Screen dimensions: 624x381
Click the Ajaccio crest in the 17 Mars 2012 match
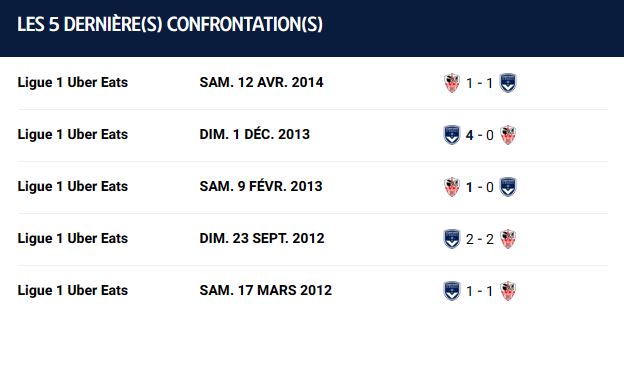click(508, 291)
